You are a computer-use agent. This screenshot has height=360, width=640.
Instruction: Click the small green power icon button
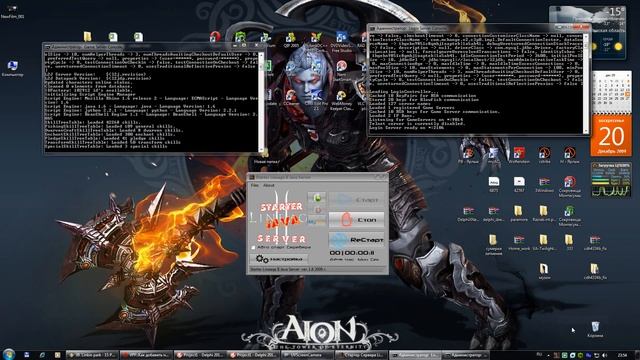point(317,198)
